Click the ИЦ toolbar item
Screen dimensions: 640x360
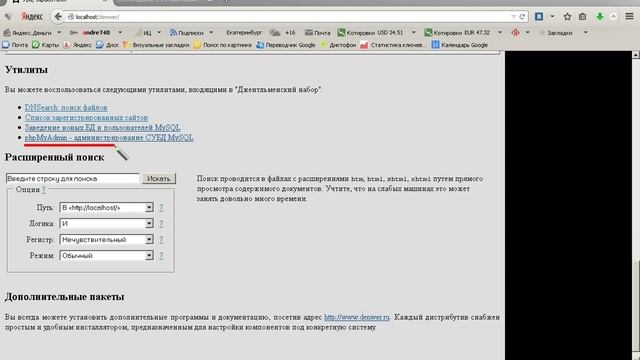tap(143, 33)
